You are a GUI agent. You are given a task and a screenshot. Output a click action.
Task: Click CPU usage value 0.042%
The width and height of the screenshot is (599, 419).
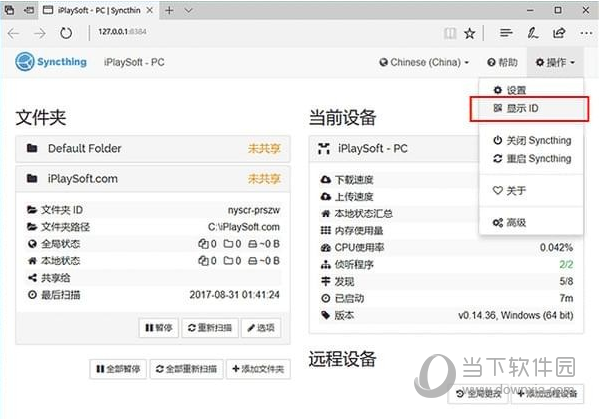(556, 248)
